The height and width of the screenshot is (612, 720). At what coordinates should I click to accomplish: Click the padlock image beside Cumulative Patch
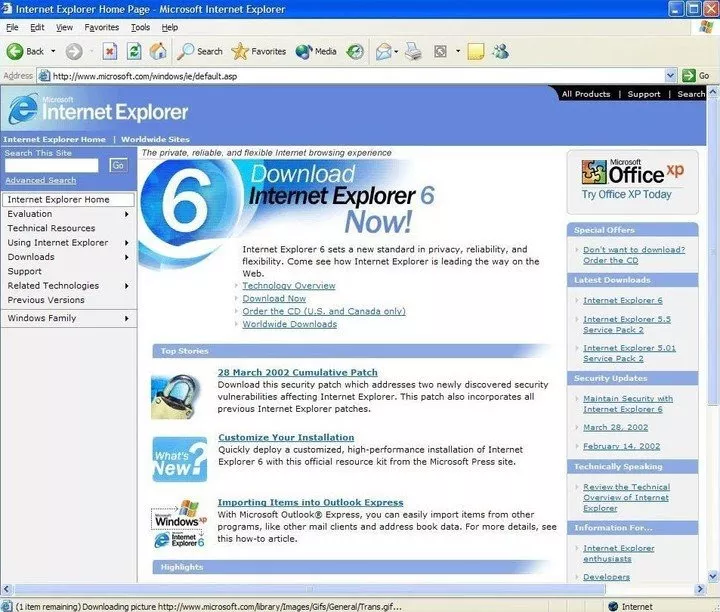[x=176, y=397]
